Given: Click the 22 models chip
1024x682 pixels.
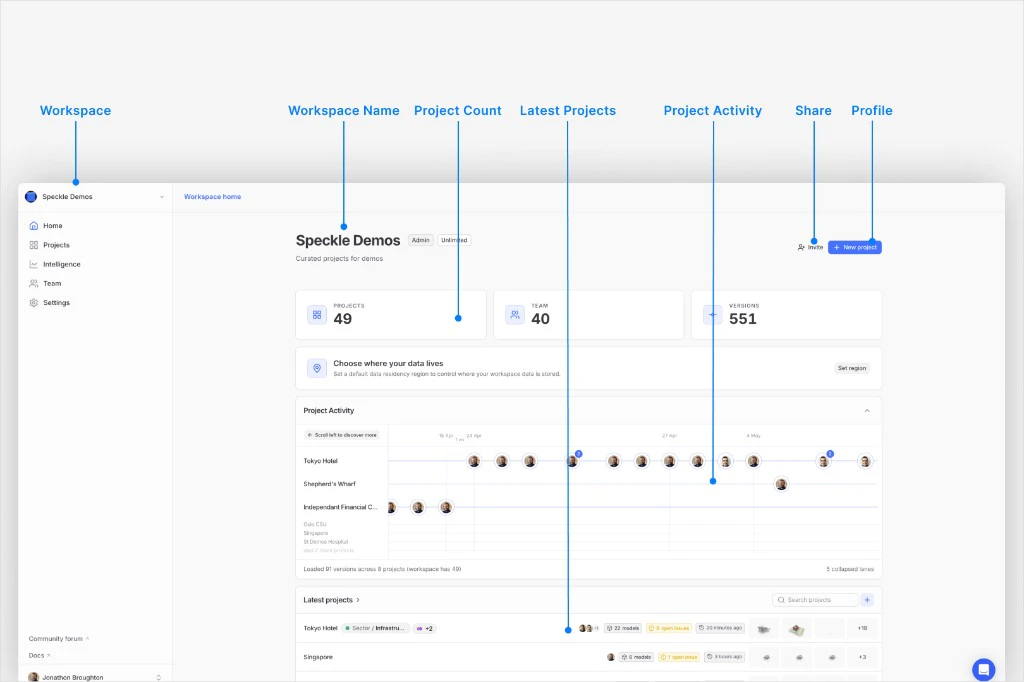Looking at the screenshot, I should pos(623,628).
